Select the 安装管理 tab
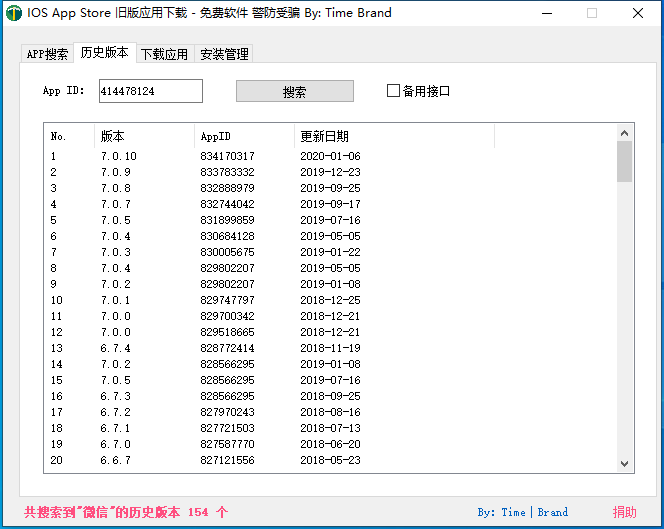The width and height of the screenshot is (664, 529). click(x=223, y=54)
